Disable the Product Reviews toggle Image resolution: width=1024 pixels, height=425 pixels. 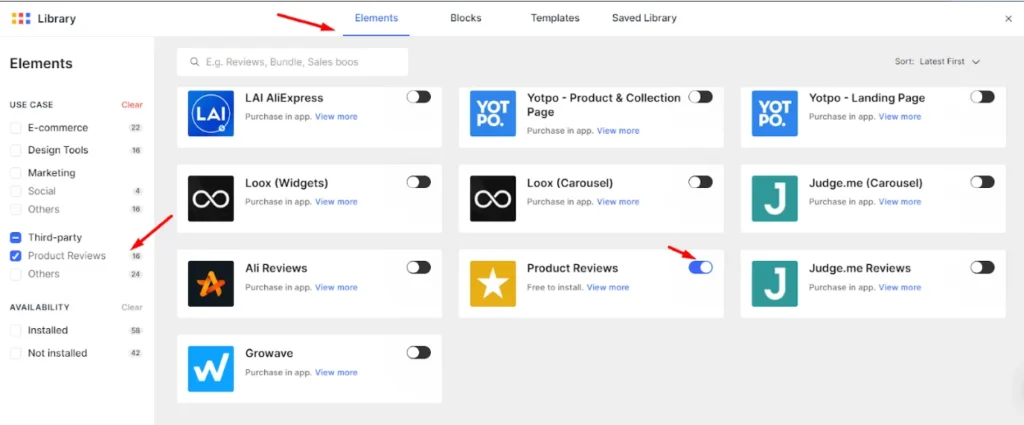point(701,267)
